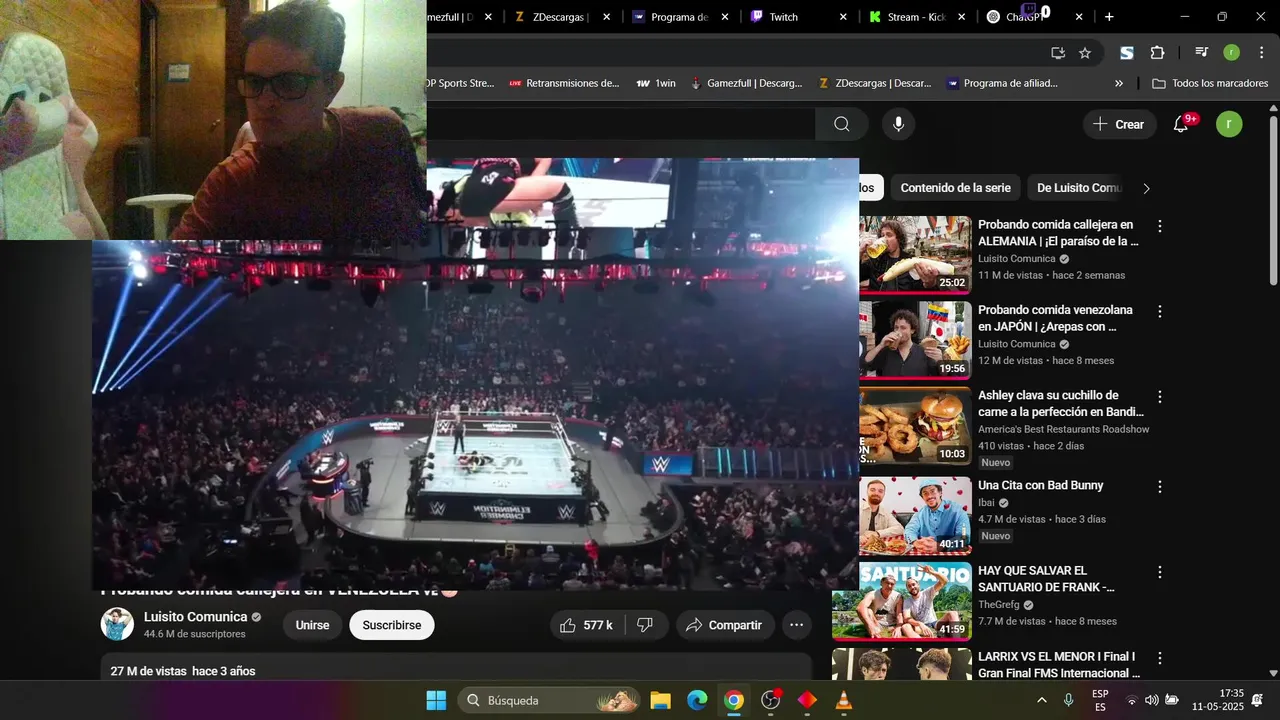Click the YouTube search magnifier button

(842, 124)
